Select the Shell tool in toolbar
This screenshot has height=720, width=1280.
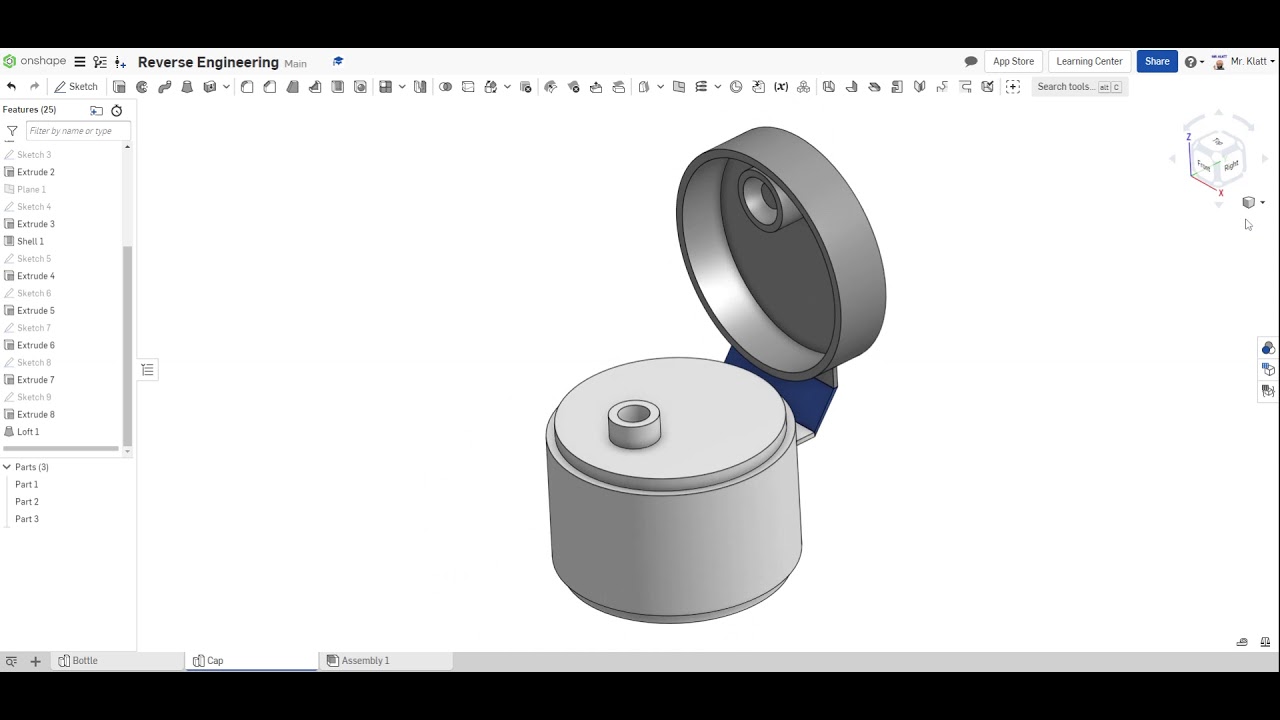[338, 87]
